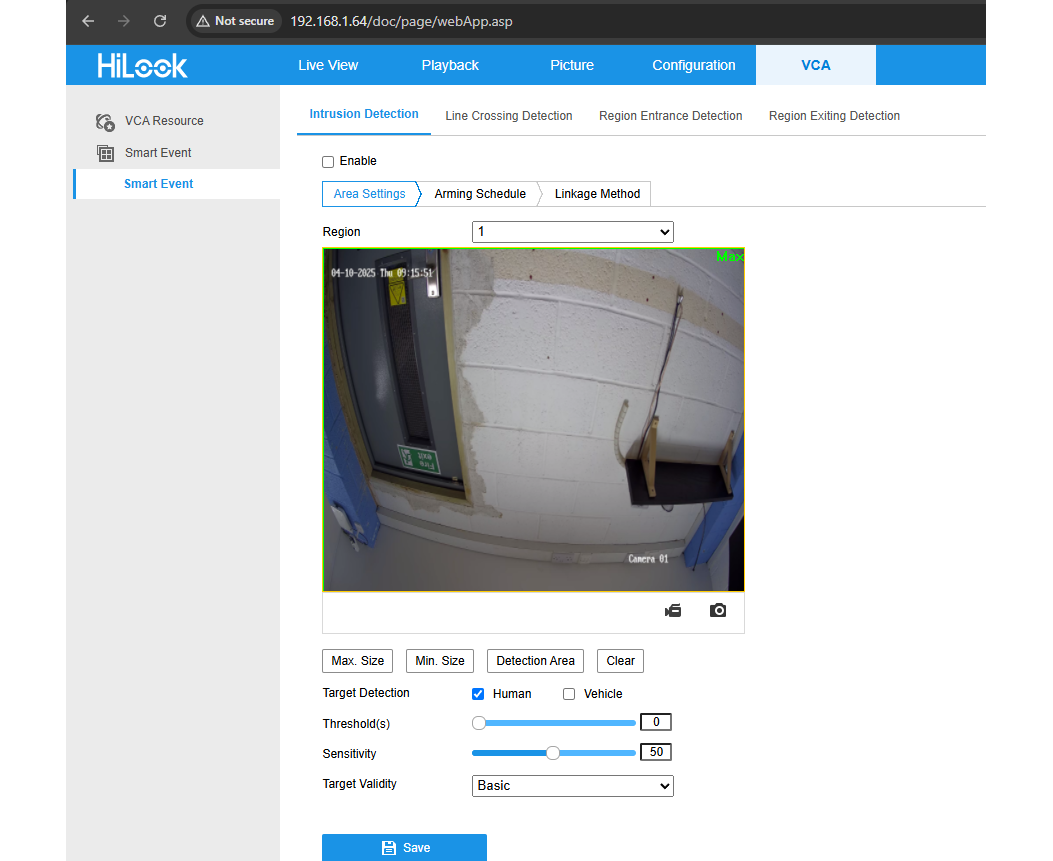The width and height of the screenshot is (1053, 861).
Task: Click the Threshold(s) value input field
Action: click(655, 722)
